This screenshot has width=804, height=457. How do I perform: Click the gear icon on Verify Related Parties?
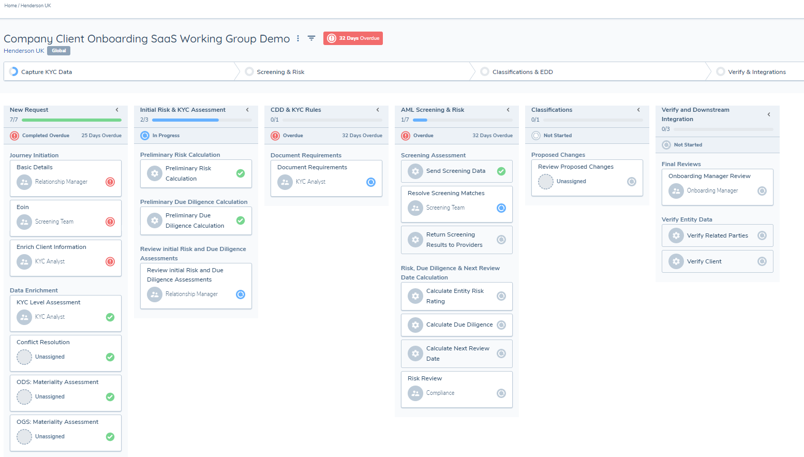tap(676, 235)
